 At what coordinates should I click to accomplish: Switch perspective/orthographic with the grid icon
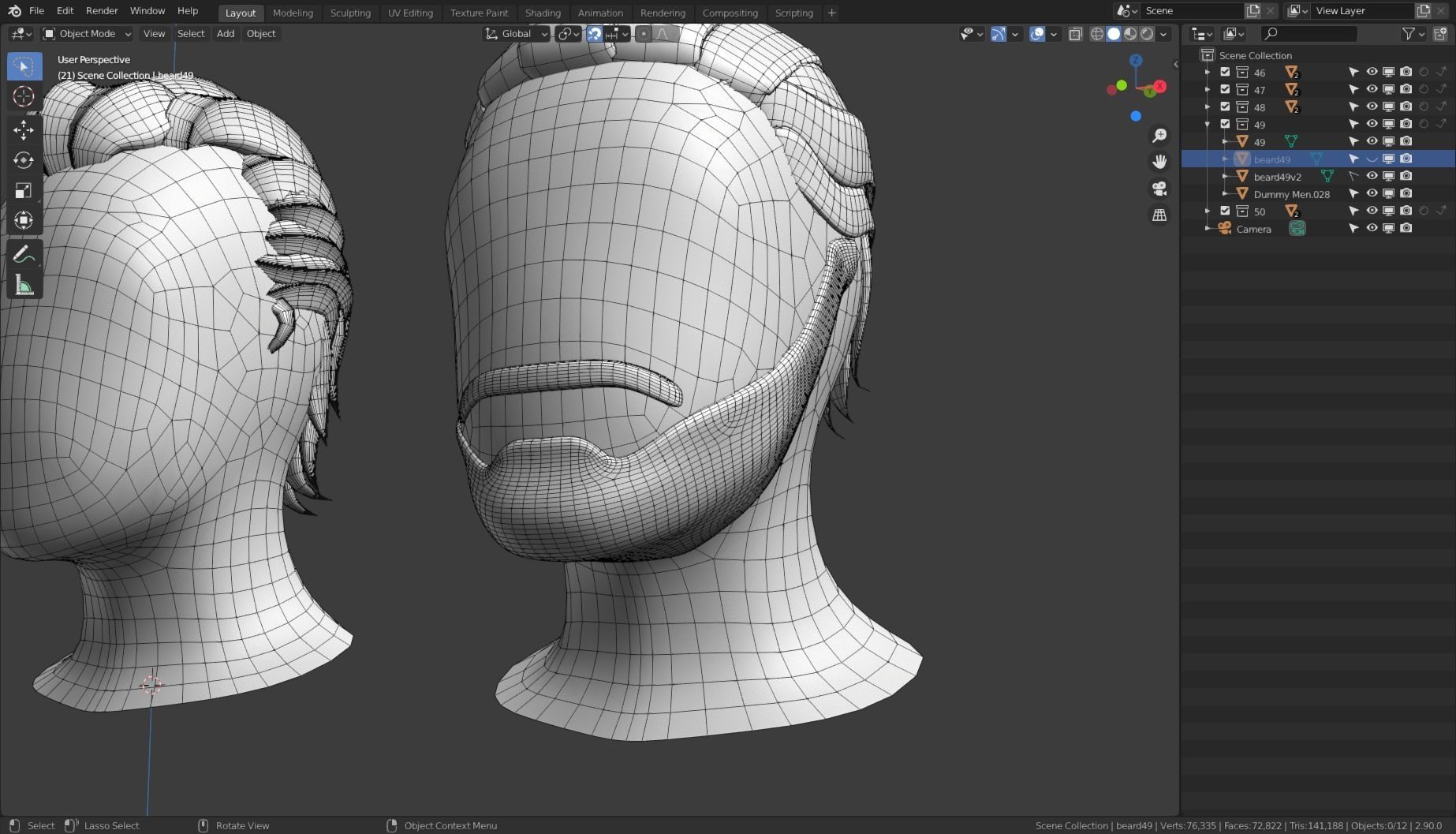(1159, 215)
